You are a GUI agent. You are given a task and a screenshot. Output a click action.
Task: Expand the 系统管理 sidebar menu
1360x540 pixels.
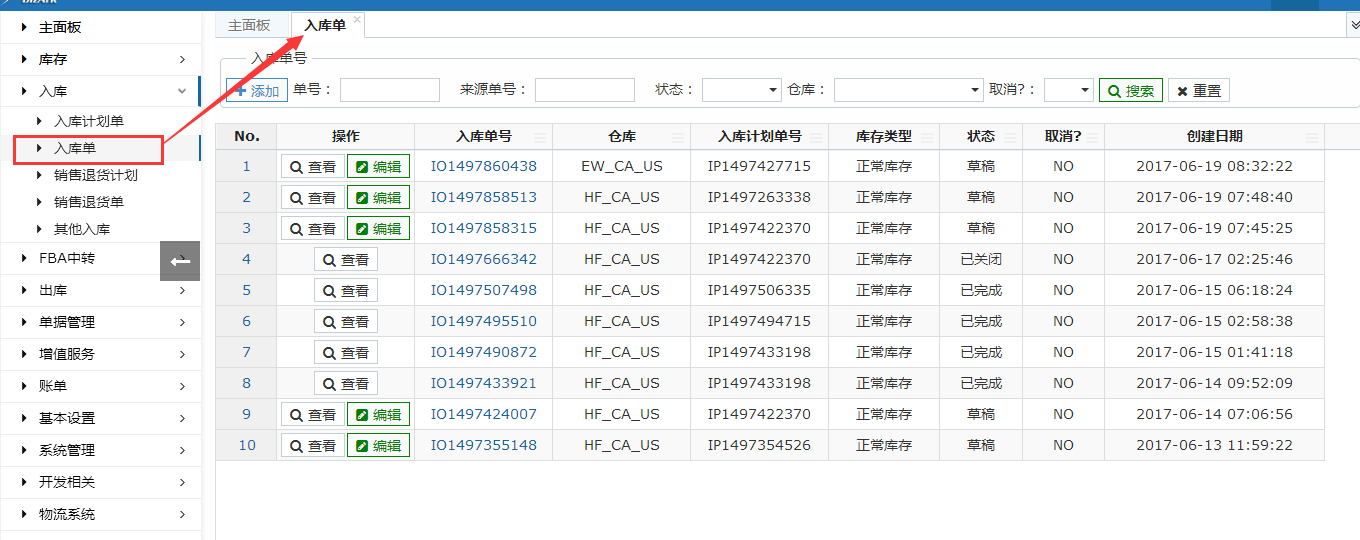pos(100,450)
